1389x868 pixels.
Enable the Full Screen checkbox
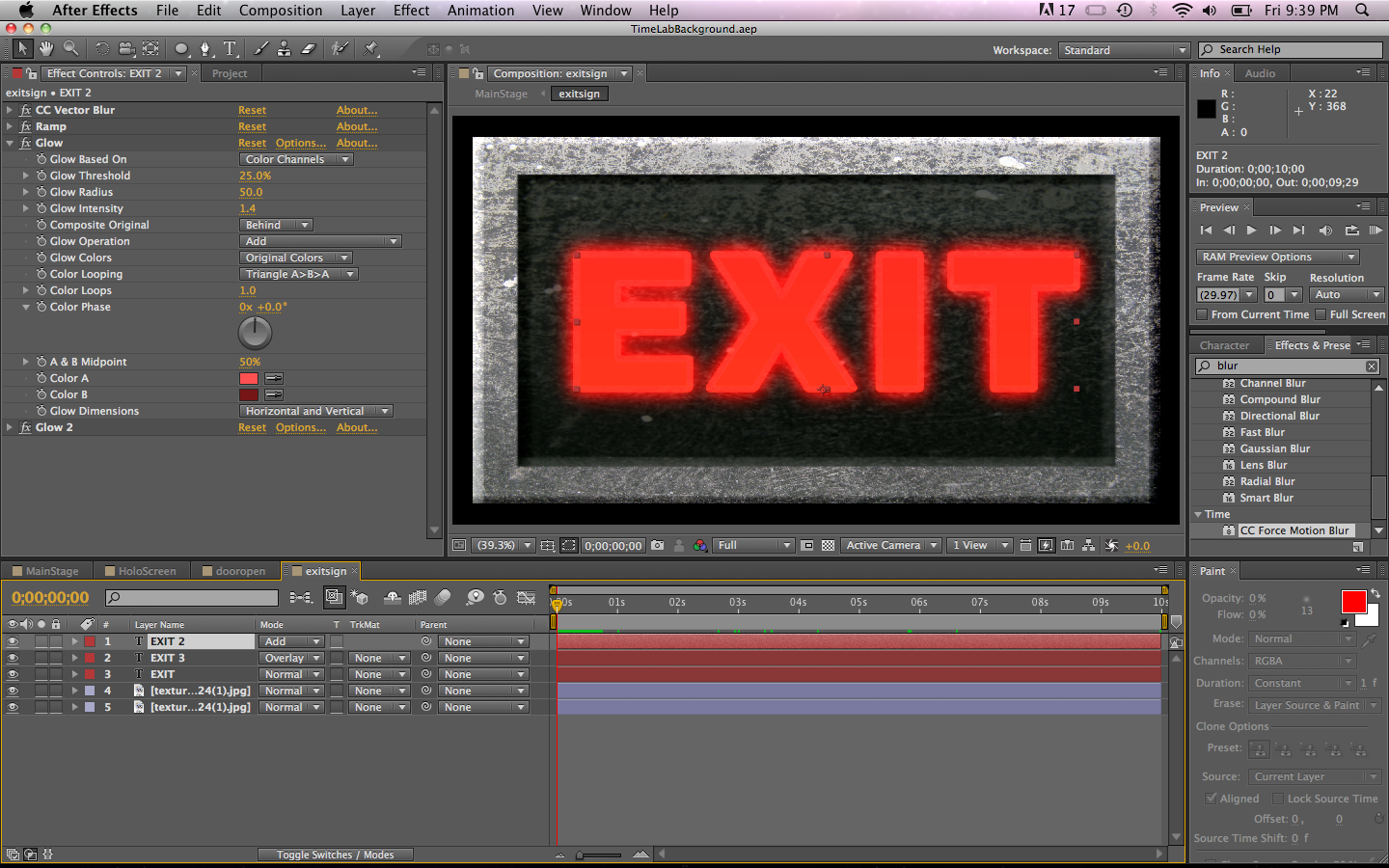coord(1321,314)
